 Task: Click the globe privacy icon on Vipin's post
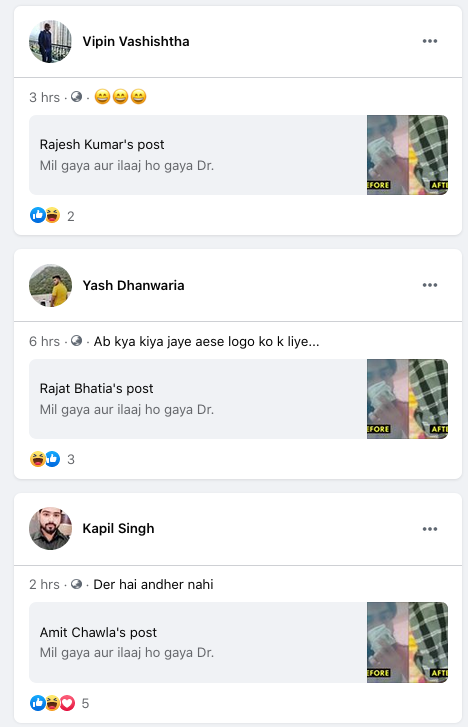77,97
